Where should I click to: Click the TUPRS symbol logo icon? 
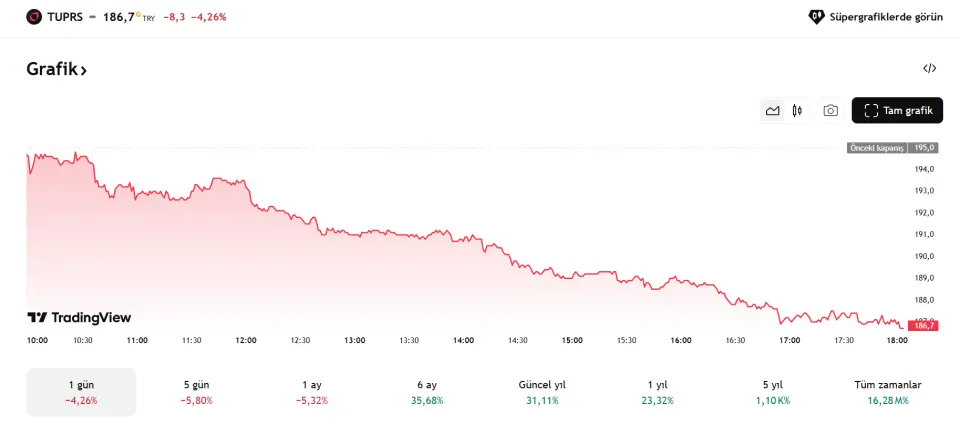[x=34, y=16]
